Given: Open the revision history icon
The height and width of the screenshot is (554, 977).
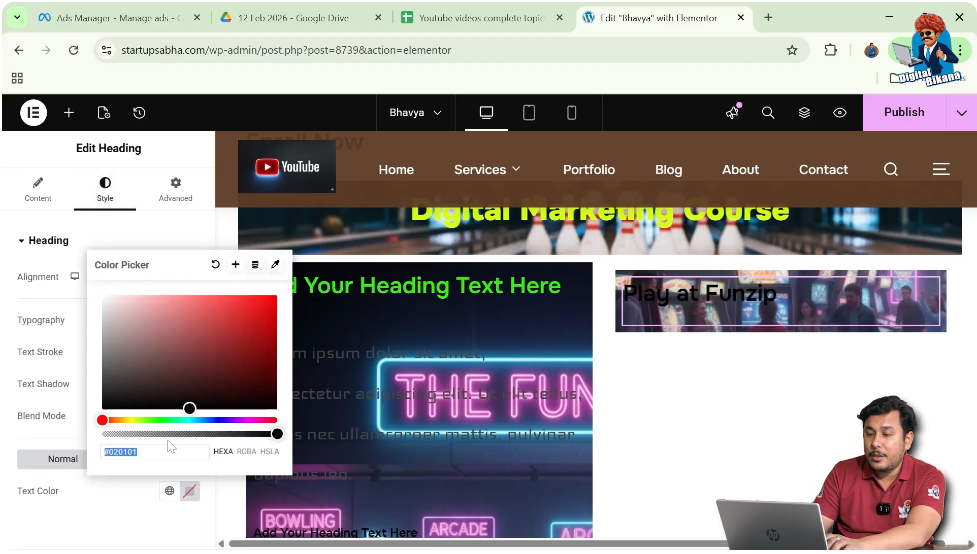Looking at the screenshot, I should pos(139,113).
